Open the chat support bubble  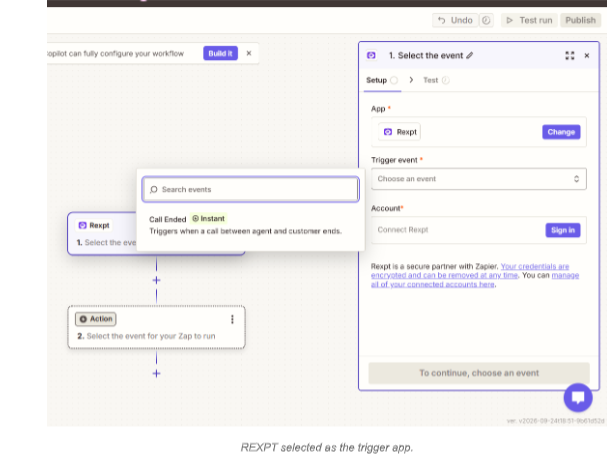[x=578, y=397]
